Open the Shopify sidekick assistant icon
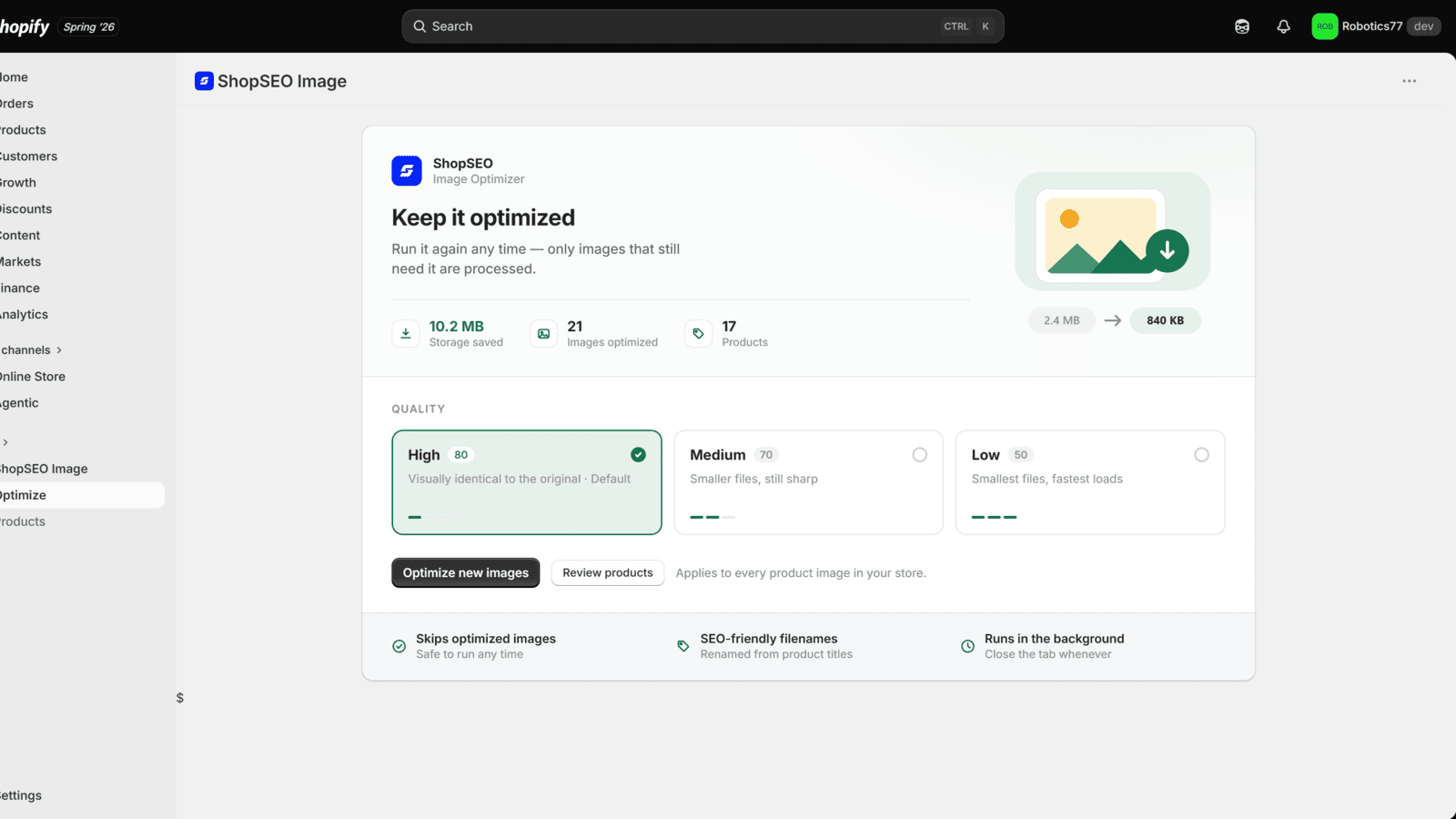Image resolution: width=1456 pixels, height=819 pixels. tap(1242, 26)
